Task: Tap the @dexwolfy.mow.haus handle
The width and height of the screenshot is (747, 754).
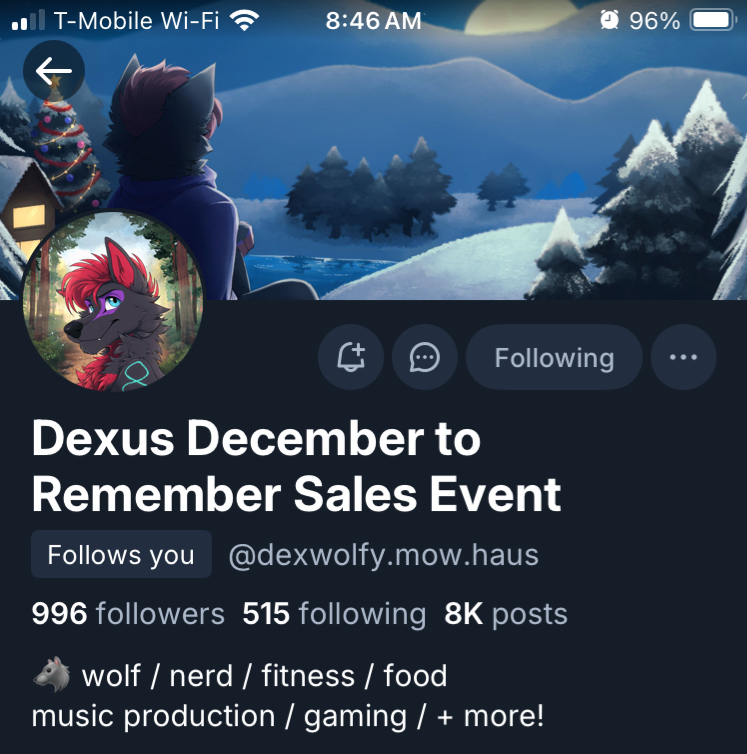Action: point(383,554)
